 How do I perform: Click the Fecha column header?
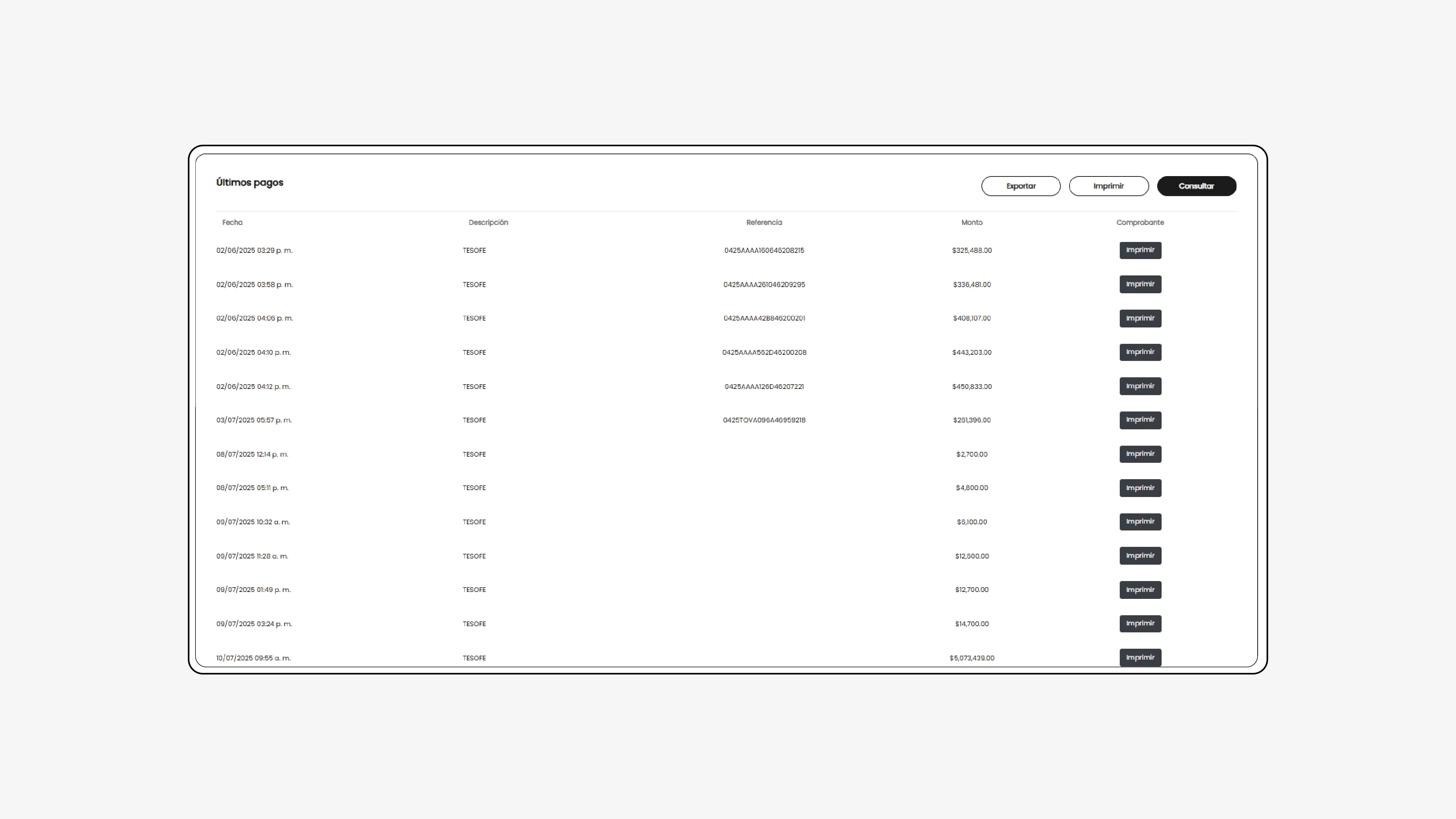tap(232, 223)
